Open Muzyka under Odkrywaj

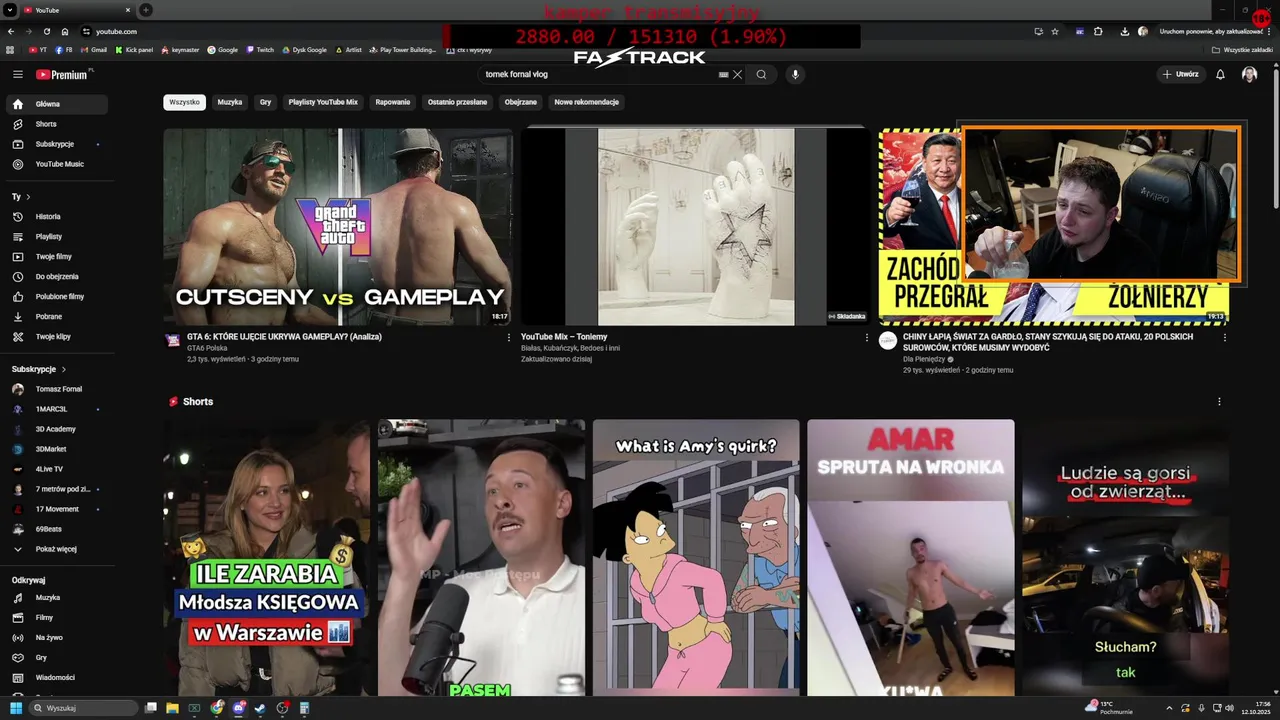pos(56,597)
